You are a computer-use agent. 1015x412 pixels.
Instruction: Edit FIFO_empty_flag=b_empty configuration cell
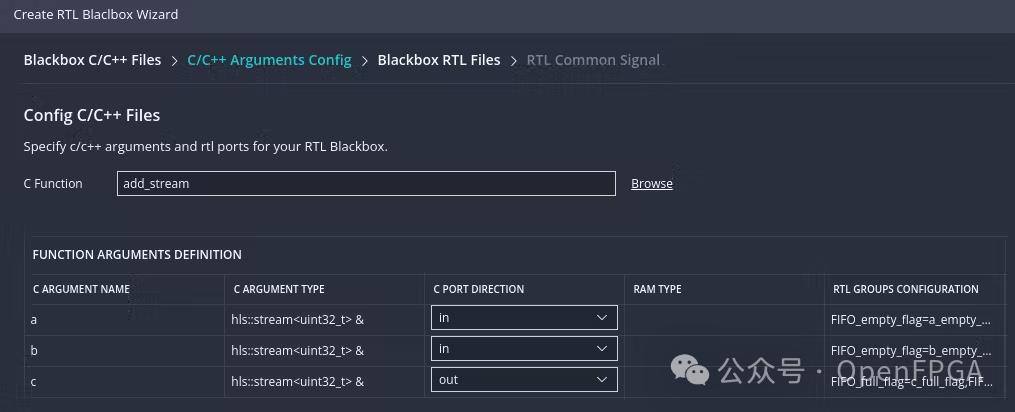click(911, 351)
